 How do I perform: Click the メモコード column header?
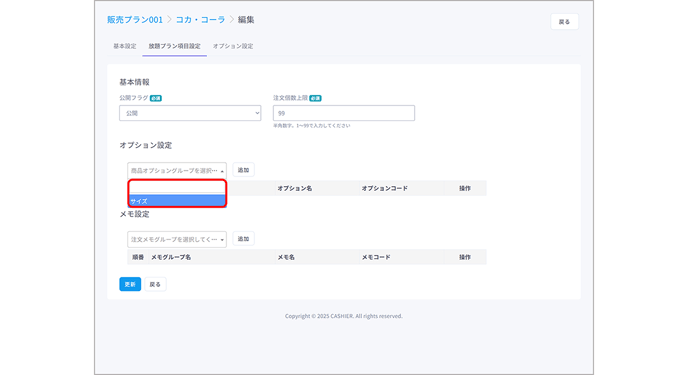[x=376, y=257]
